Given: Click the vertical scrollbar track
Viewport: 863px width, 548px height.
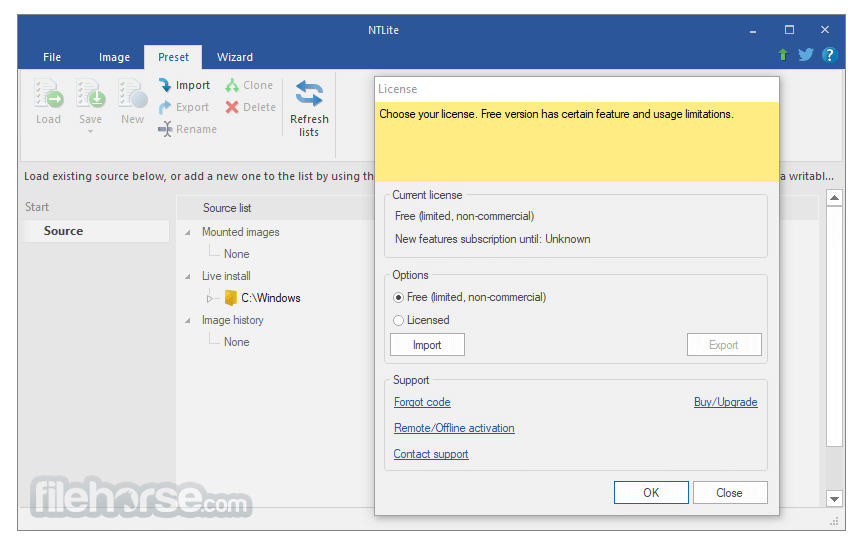Looking at the screenshot, I should pos(834,468).
